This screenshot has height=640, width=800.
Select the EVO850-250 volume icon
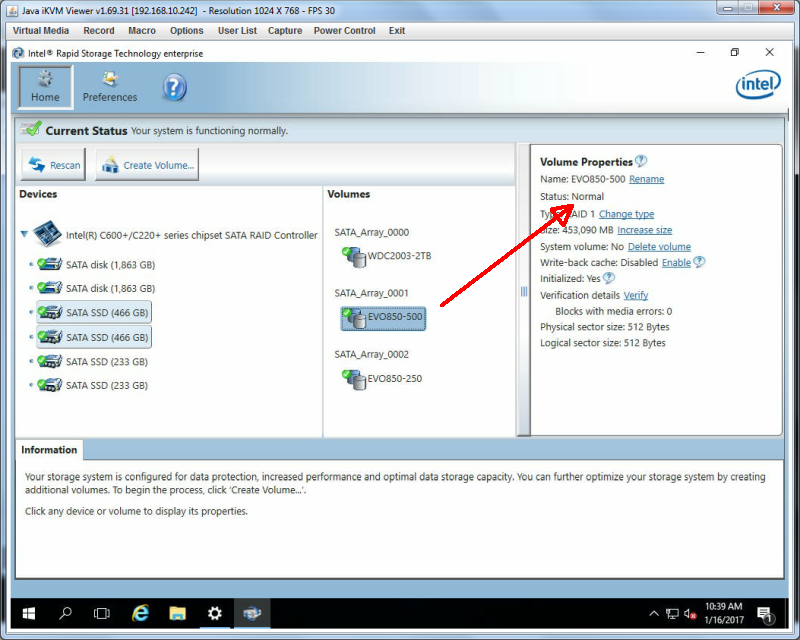click(354, 379)
